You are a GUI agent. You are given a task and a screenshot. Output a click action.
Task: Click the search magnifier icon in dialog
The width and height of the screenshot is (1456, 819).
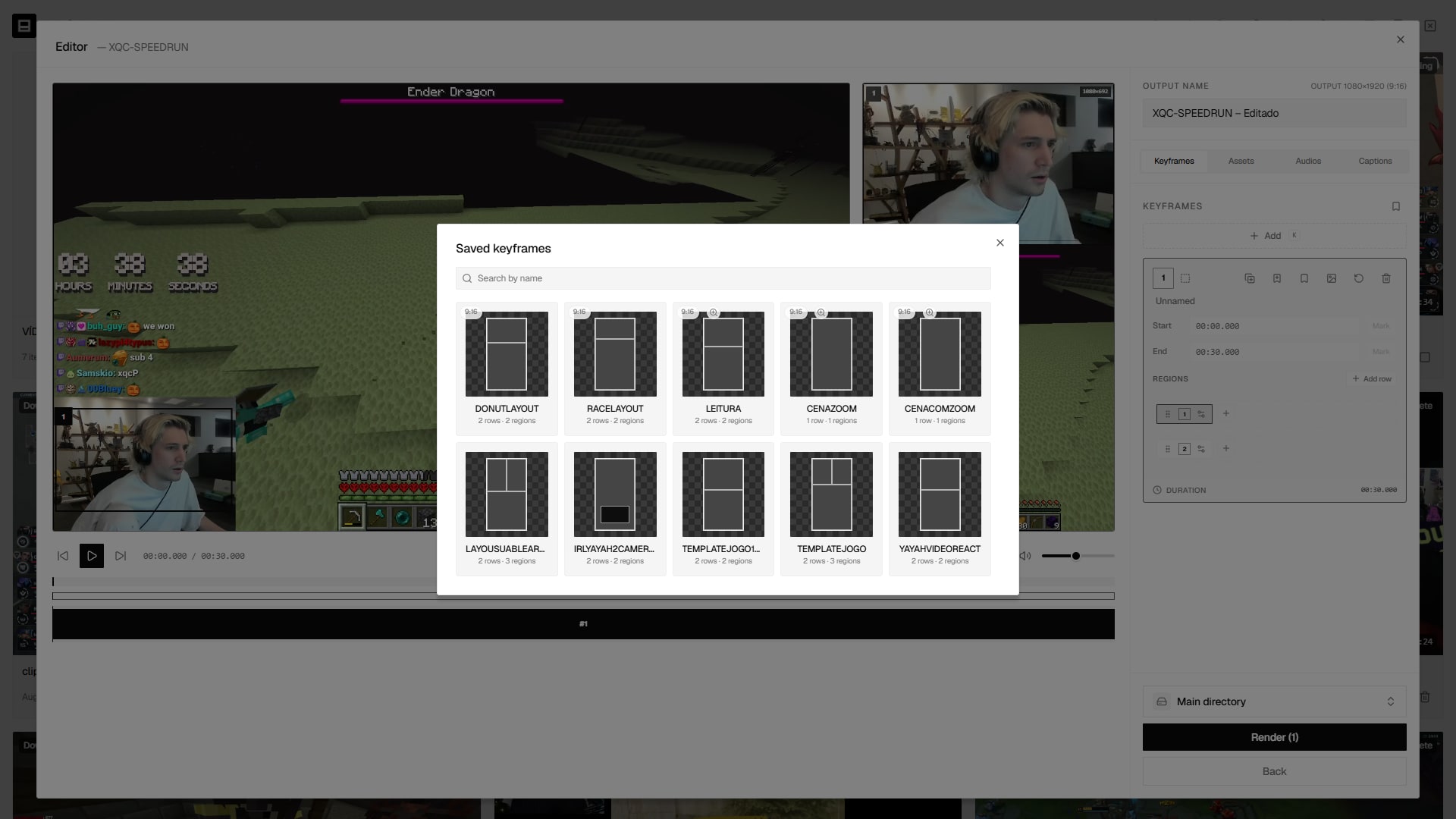(467, 278)
